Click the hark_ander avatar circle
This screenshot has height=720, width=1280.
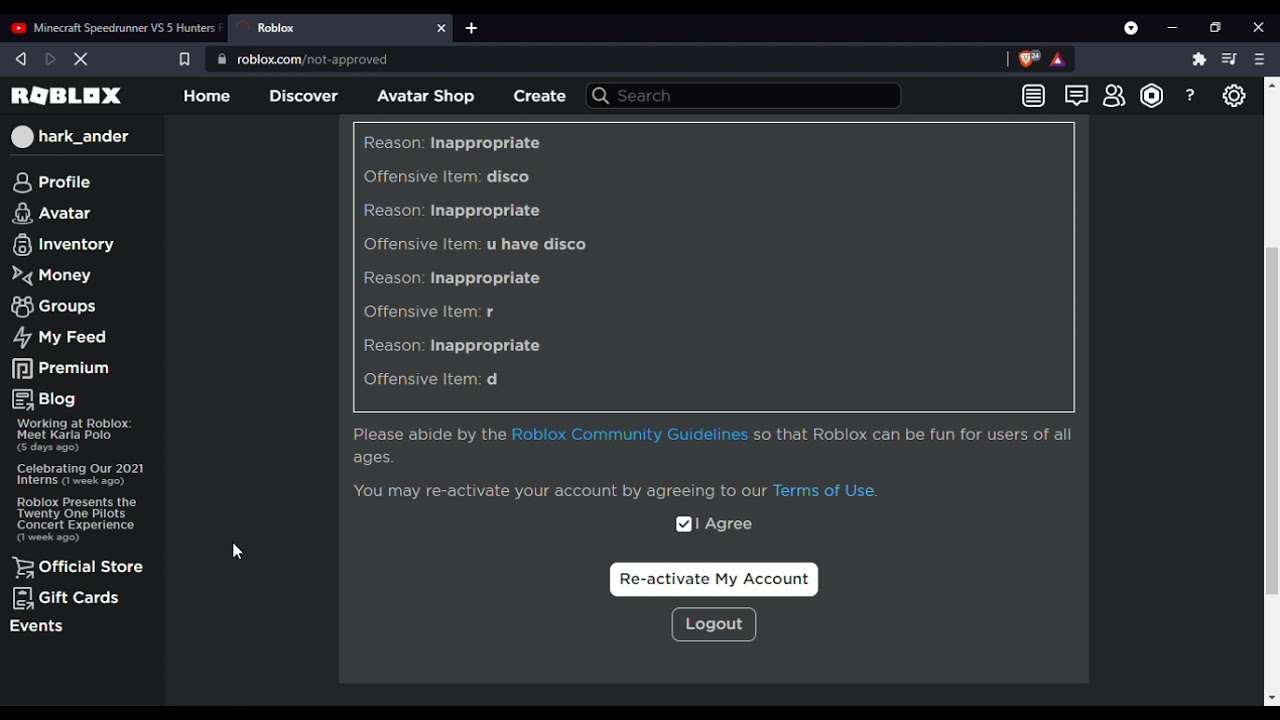(22, 137)
